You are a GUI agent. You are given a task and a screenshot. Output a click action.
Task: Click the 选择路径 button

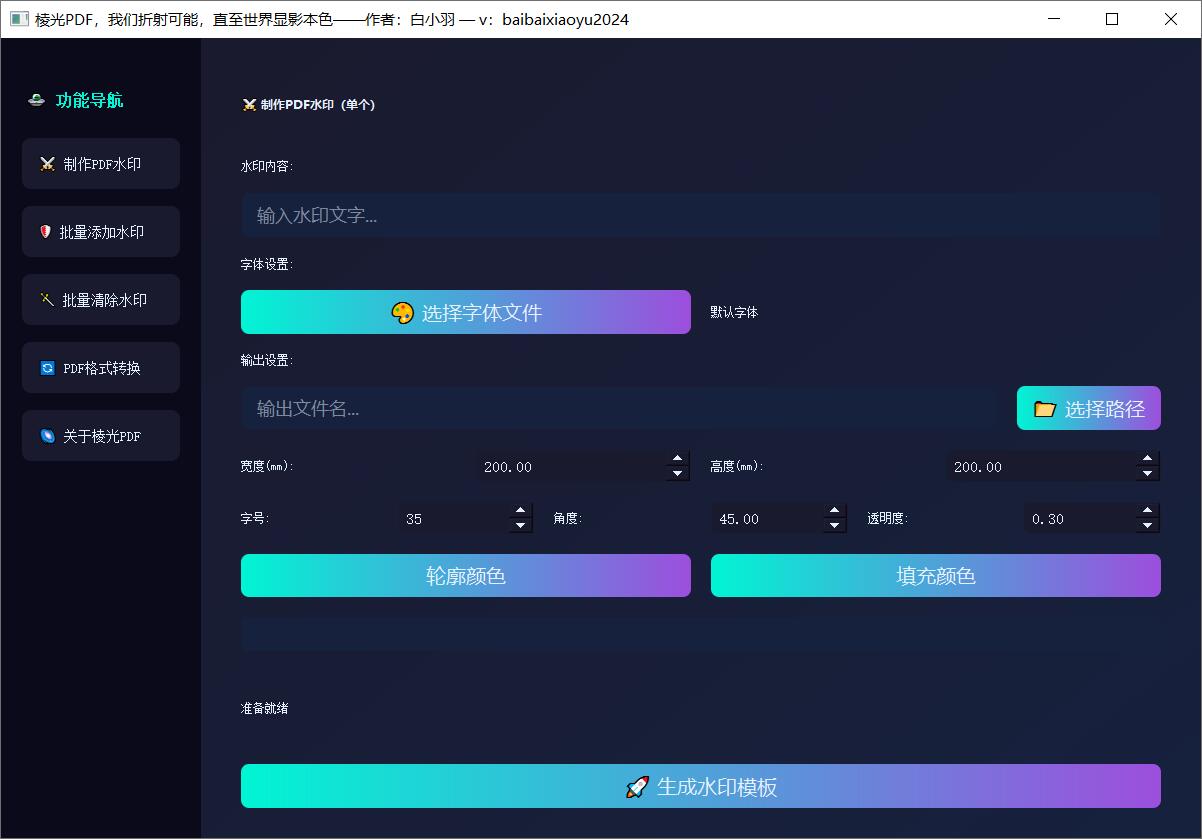1088,408
